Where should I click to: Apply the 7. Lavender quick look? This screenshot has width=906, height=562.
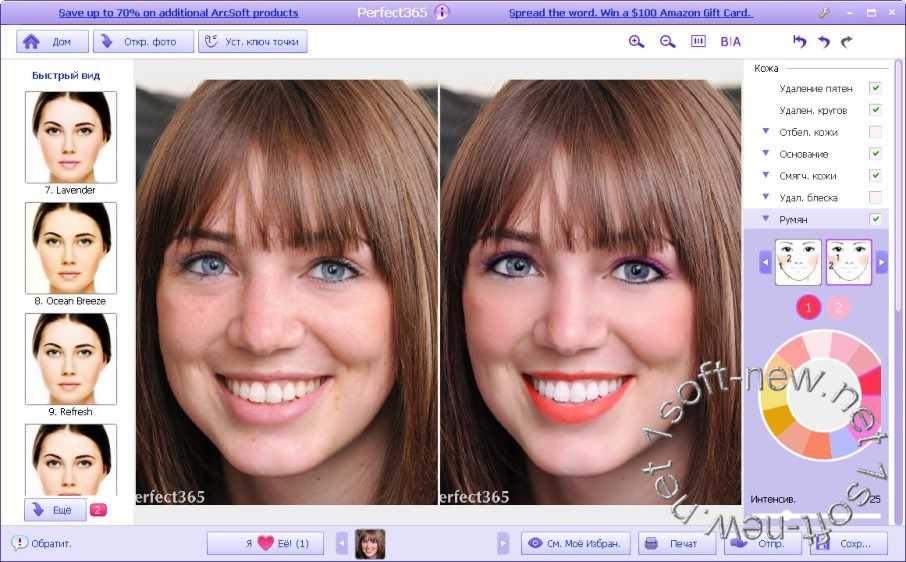[x=70, y=137]
